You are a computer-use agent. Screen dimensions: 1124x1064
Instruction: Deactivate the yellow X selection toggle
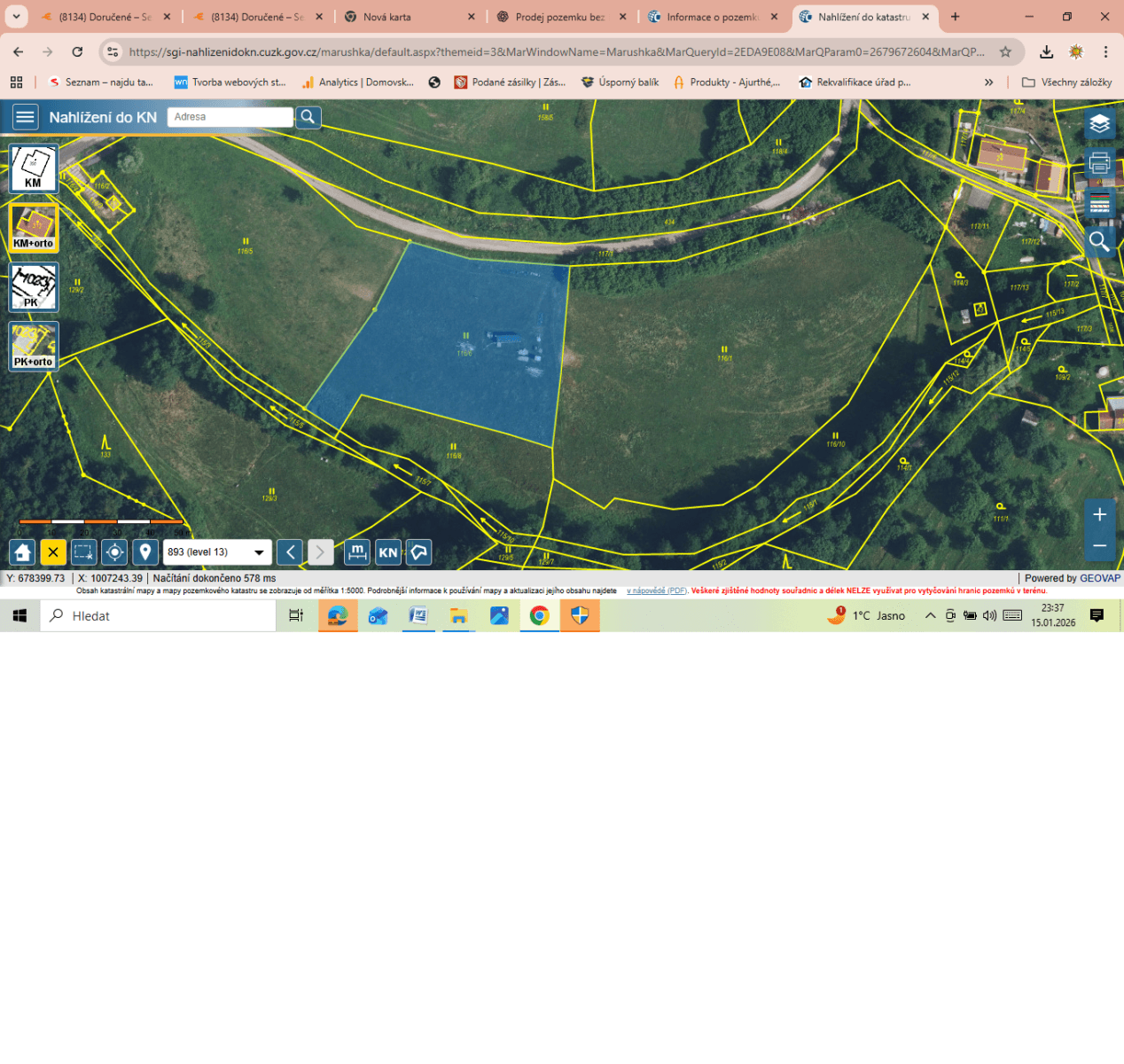pos(52,552)
